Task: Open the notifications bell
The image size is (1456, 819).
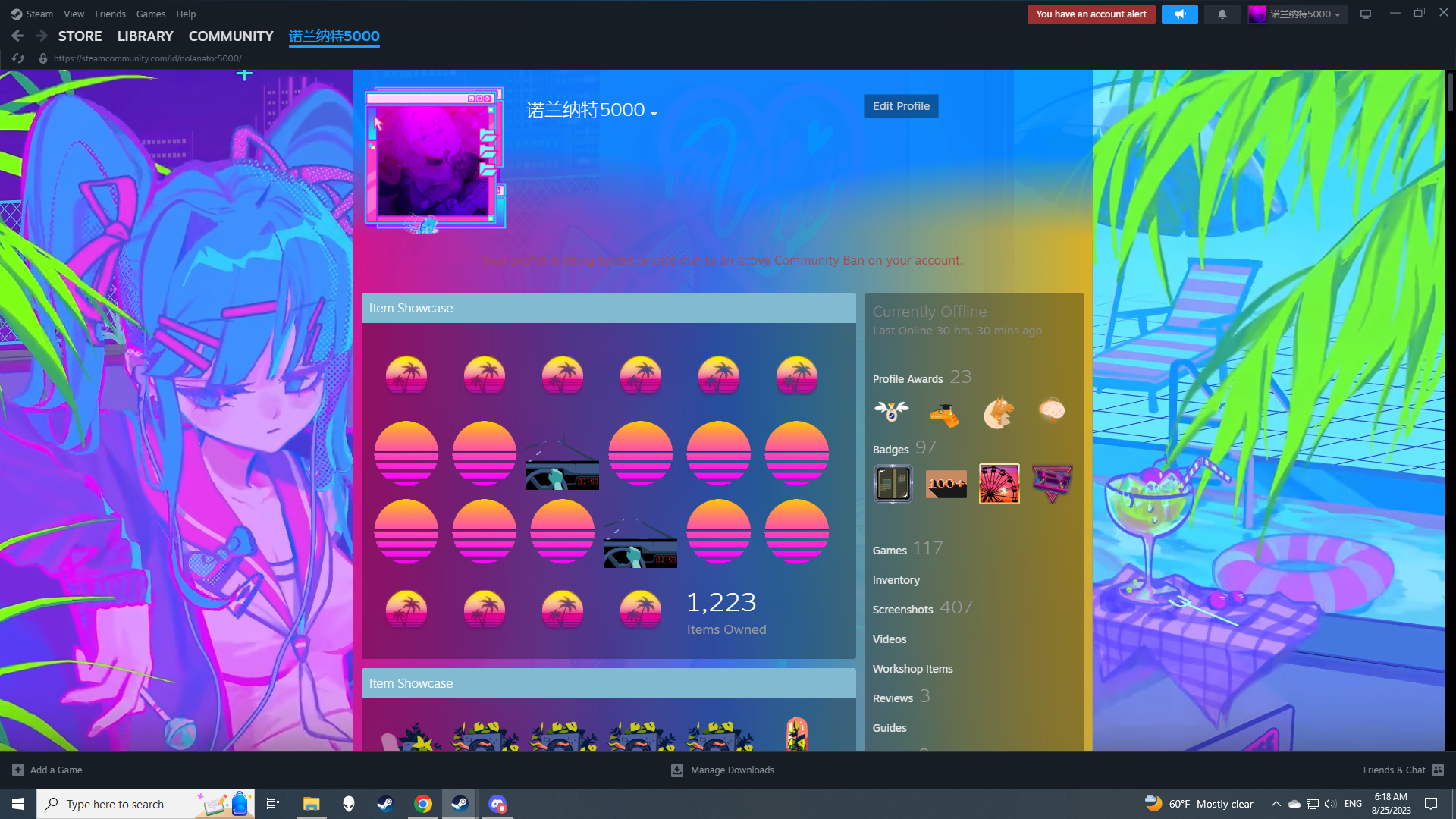Action: pos(1222,14)
